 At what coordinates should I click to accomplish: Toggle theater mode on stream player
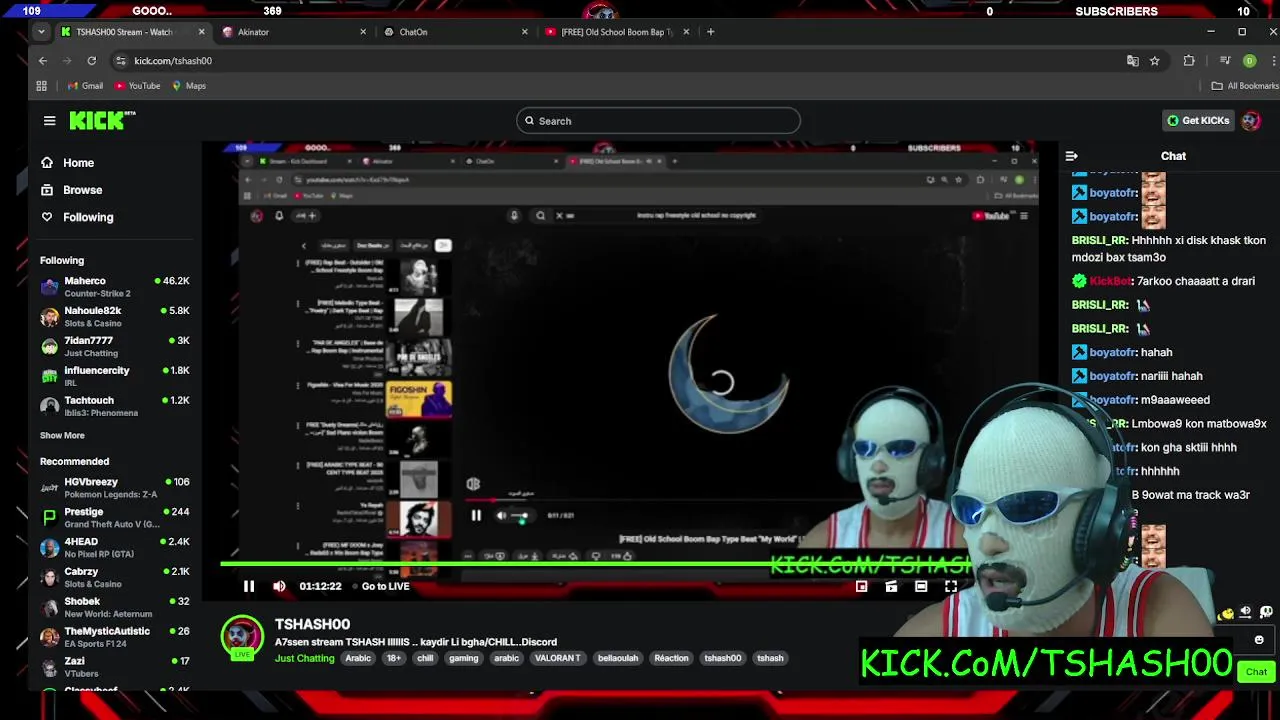[x=921, y=587]
